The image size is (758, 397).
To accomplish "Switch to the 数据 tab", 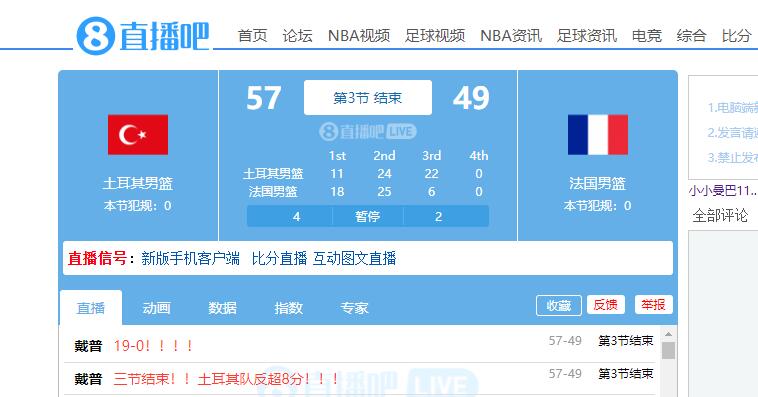I will point(222,308).
